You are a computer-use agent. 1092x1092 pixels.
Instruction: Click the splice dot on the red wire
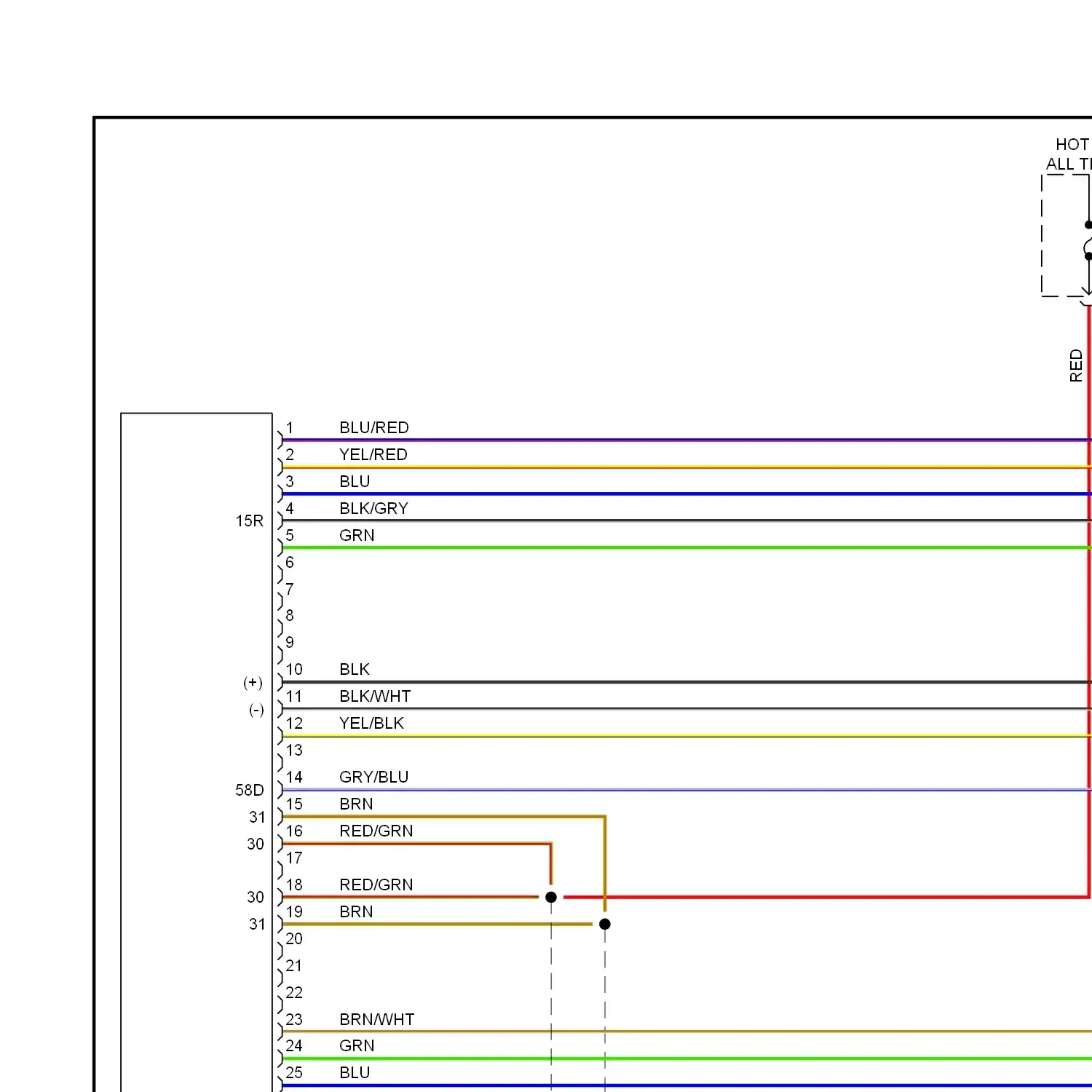(x=551, y=897)
